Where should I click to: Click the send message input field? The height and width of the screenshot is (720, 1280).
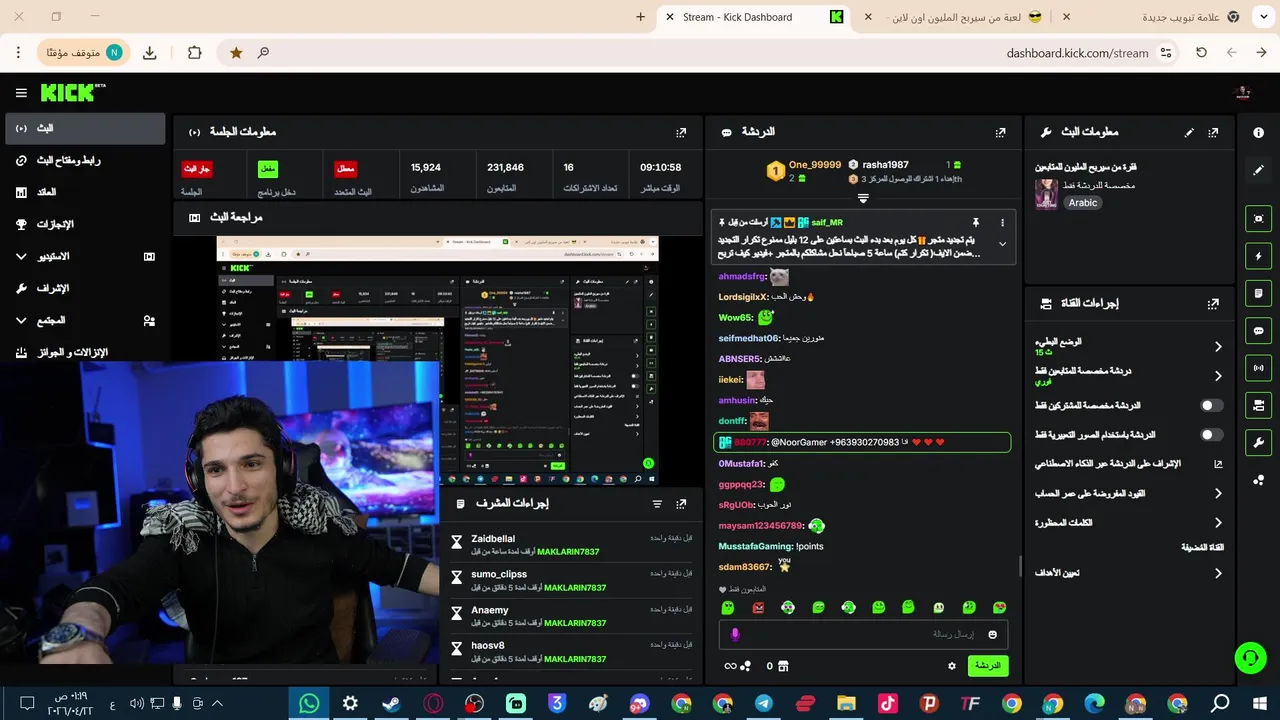coord(863,634)
